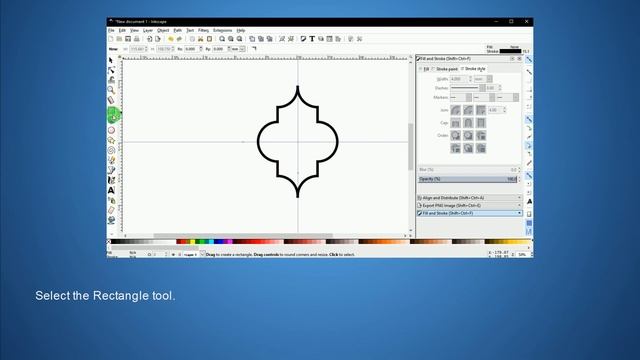Open the end Markers dropdown
640x360 pixels.
point(508,98)
